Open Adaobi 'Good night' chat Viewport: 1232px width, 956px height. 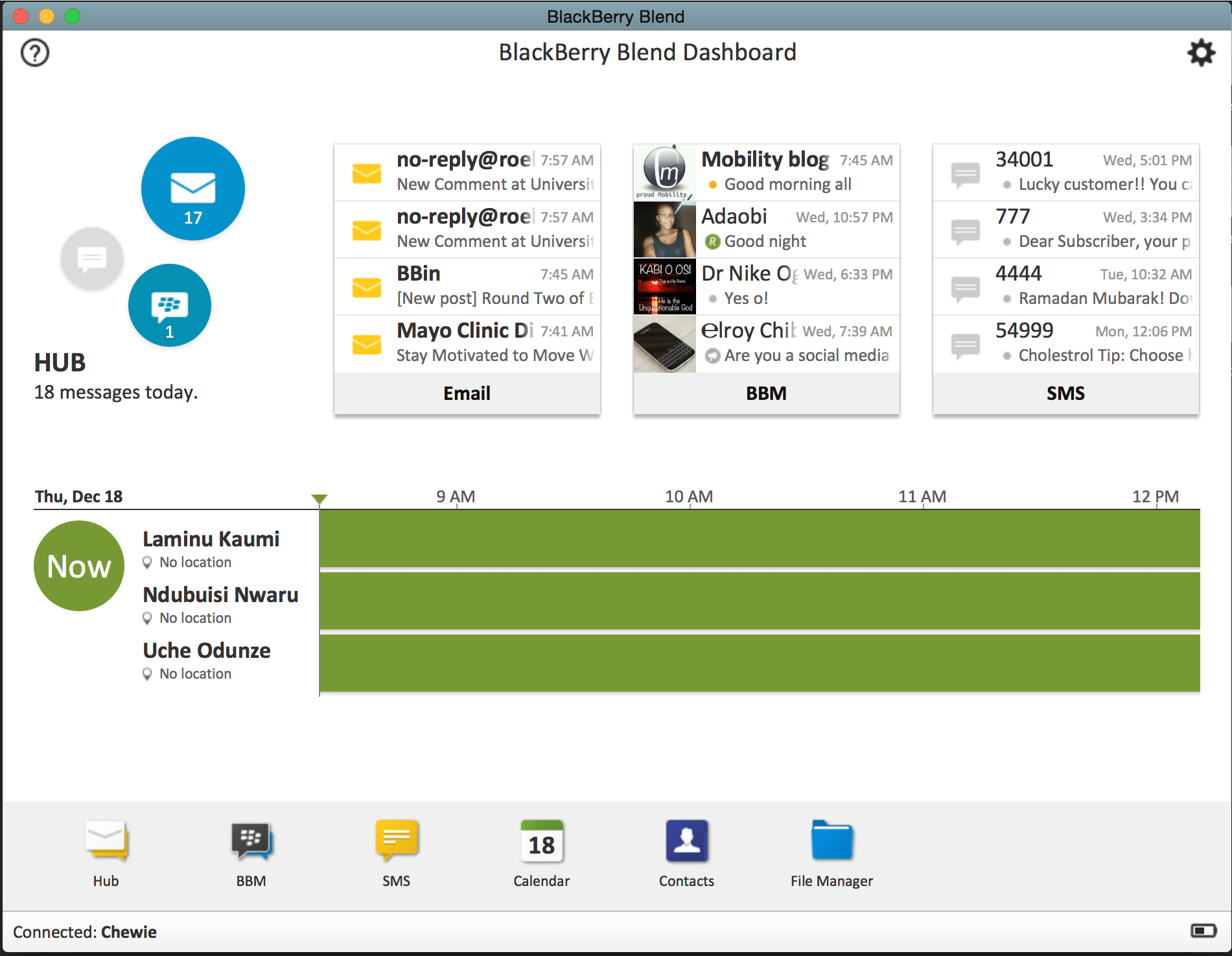click(x=767, y=229)
